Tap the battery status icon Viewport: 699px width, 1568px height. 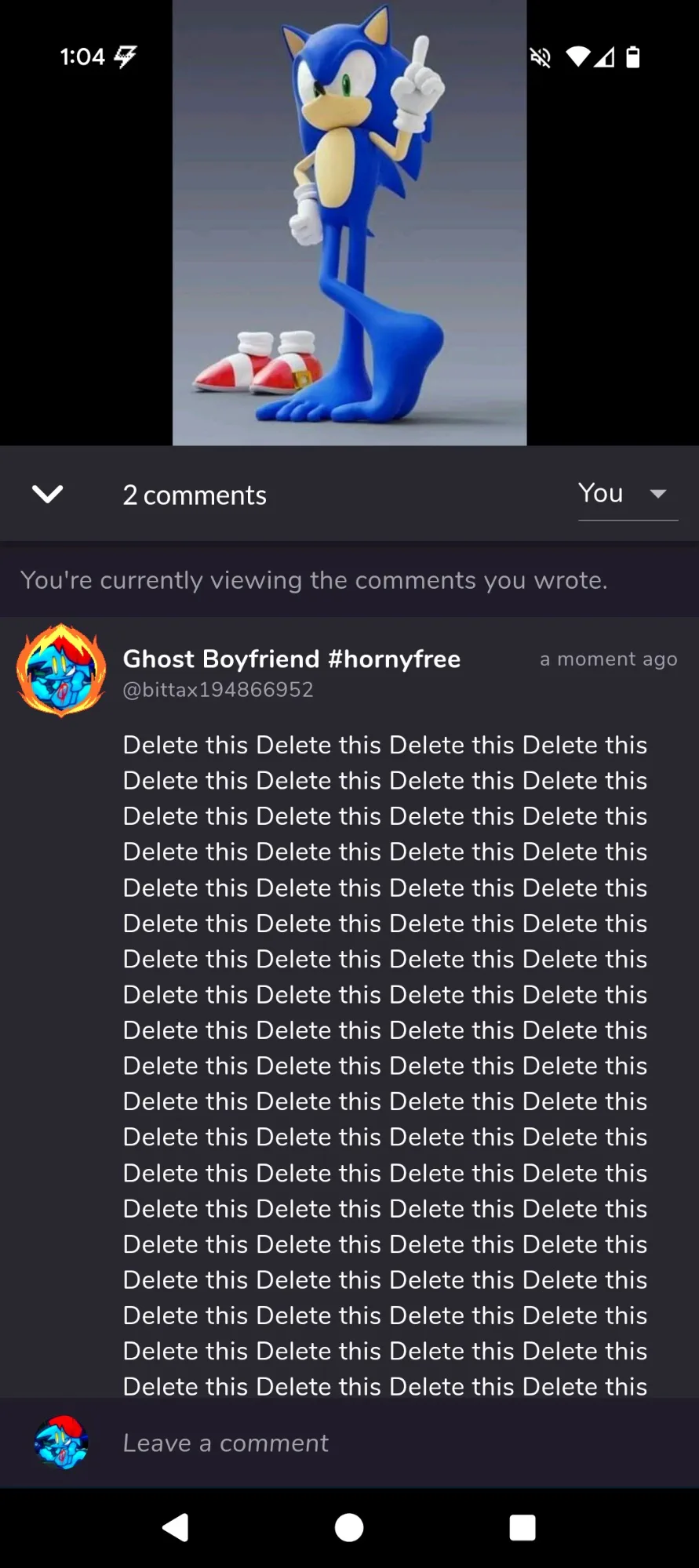633,56
